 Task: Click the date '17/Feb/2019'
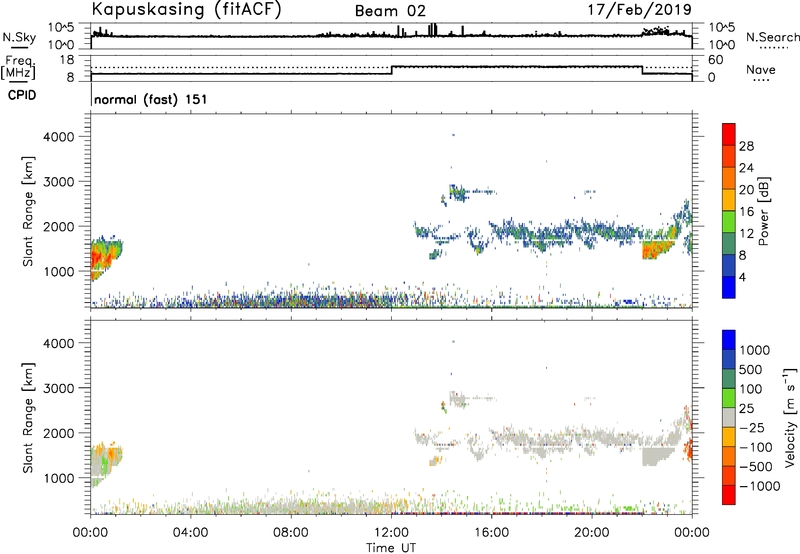[x=640, y=9]
